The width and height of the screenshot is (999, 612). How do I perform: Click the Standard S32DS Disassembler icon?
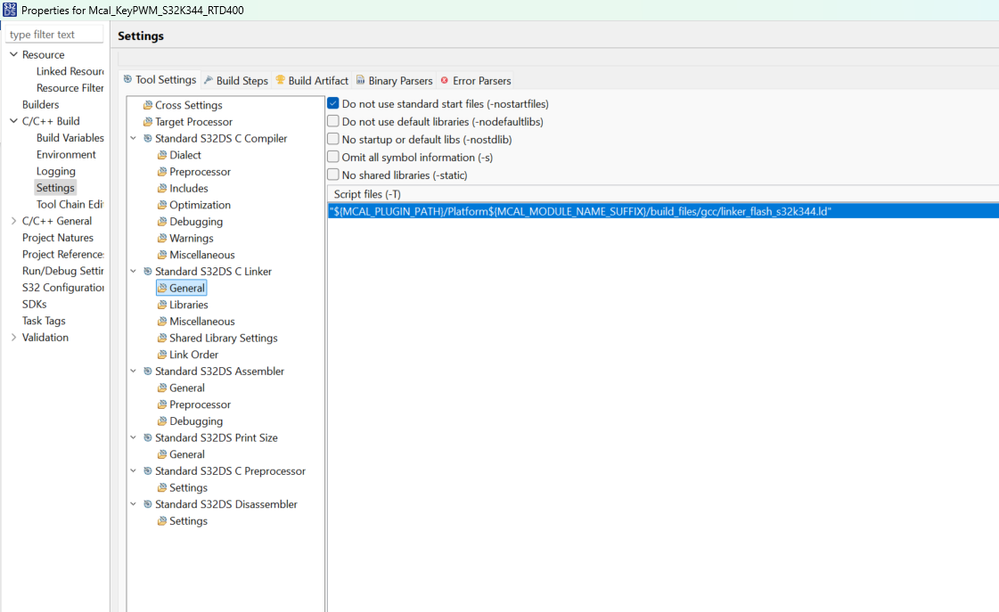click(x=148, y=504)
